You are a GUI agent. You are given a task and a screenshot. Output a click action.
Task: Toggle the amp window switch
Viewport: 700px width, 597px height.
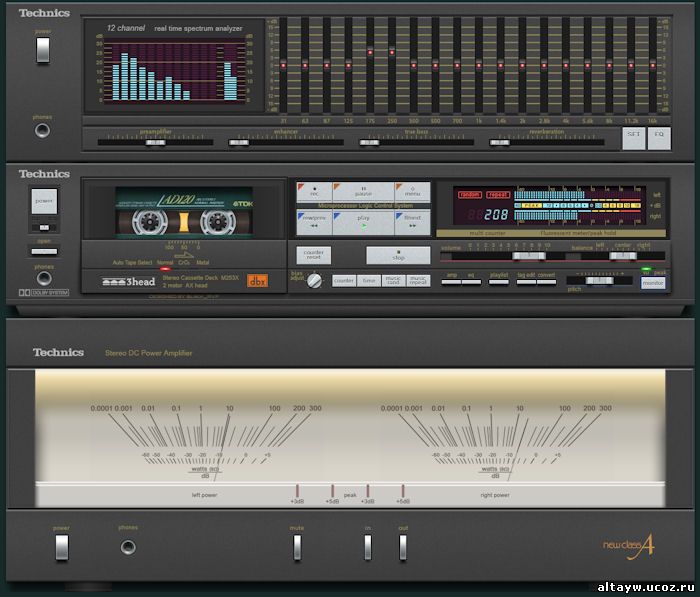451,282
